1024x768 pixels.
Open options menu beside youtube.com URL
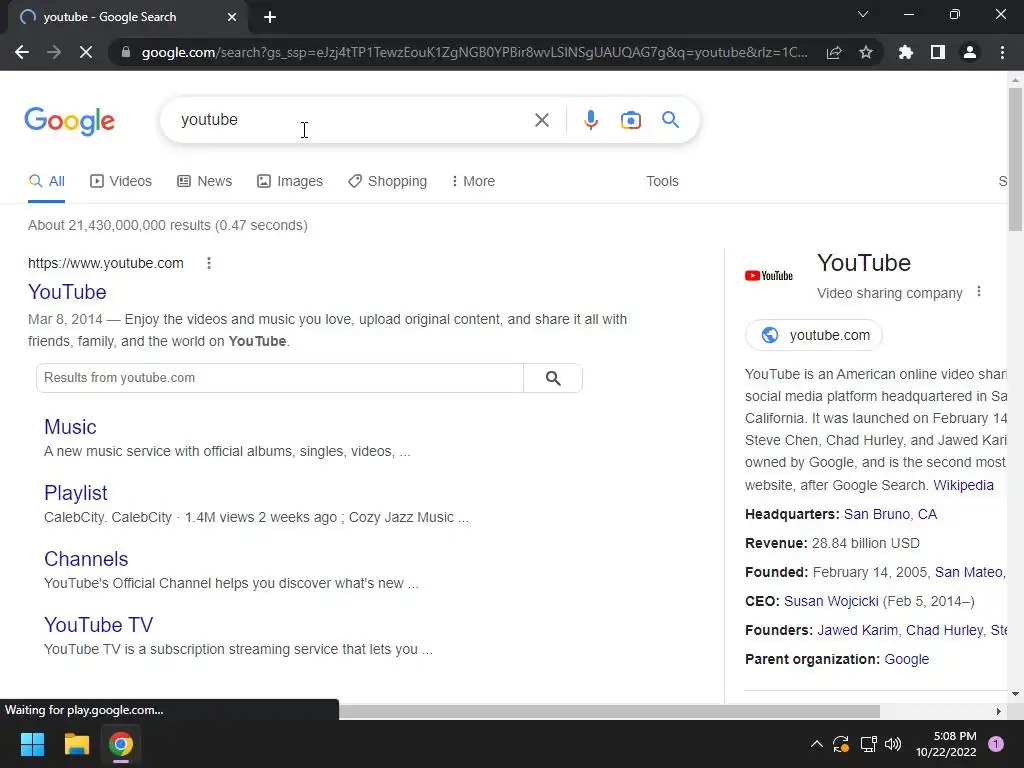pos(209,263)
